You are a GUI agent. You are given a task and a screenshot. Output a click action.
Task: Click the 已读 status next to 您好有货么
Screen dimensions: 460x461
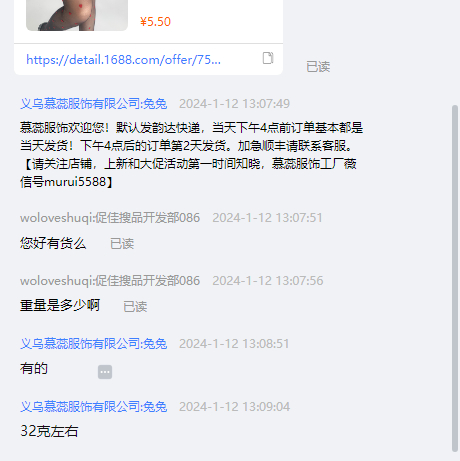click(122, 244)
